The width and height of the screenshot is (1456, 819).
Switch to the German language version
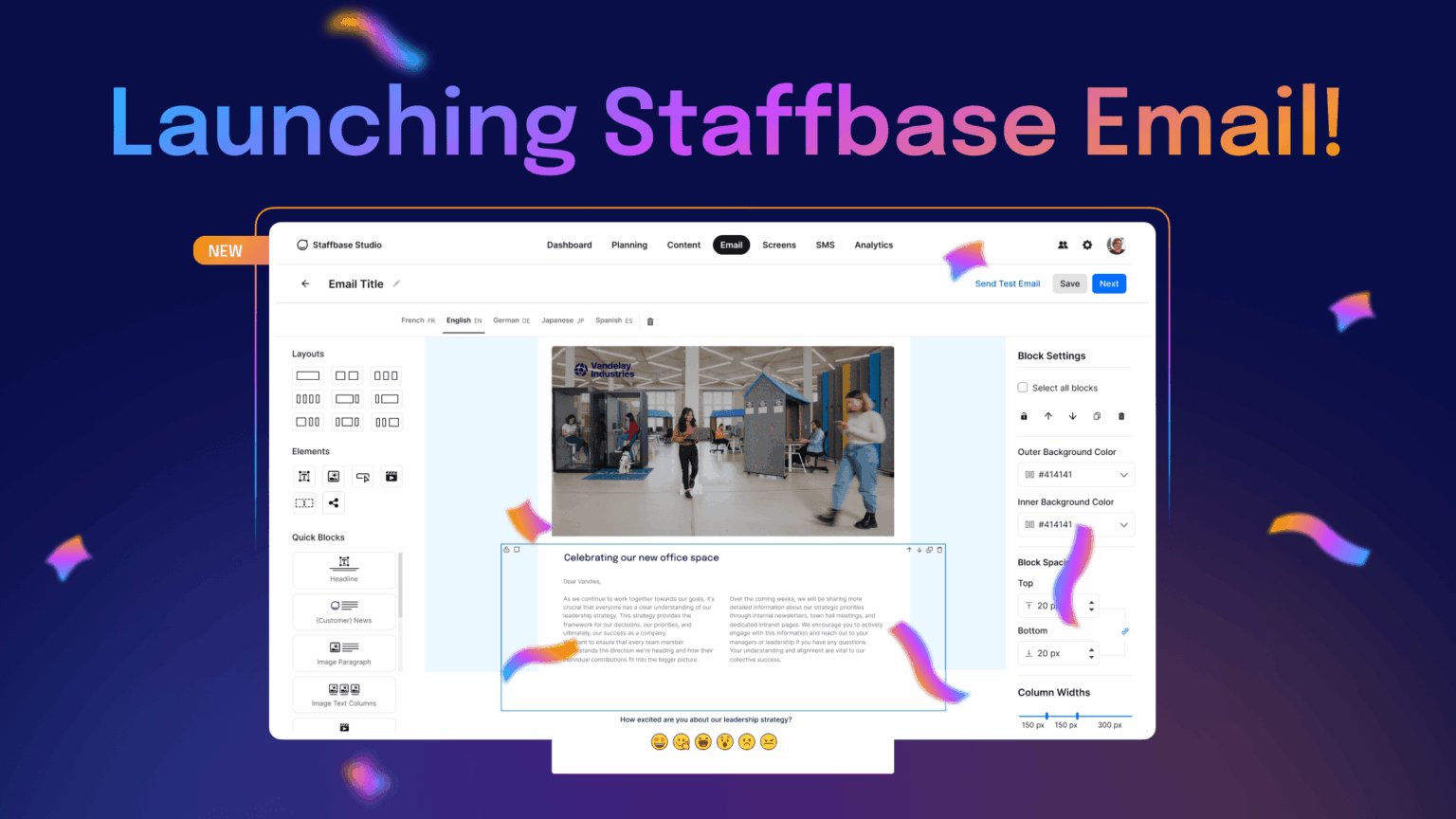tap(511, 320)
